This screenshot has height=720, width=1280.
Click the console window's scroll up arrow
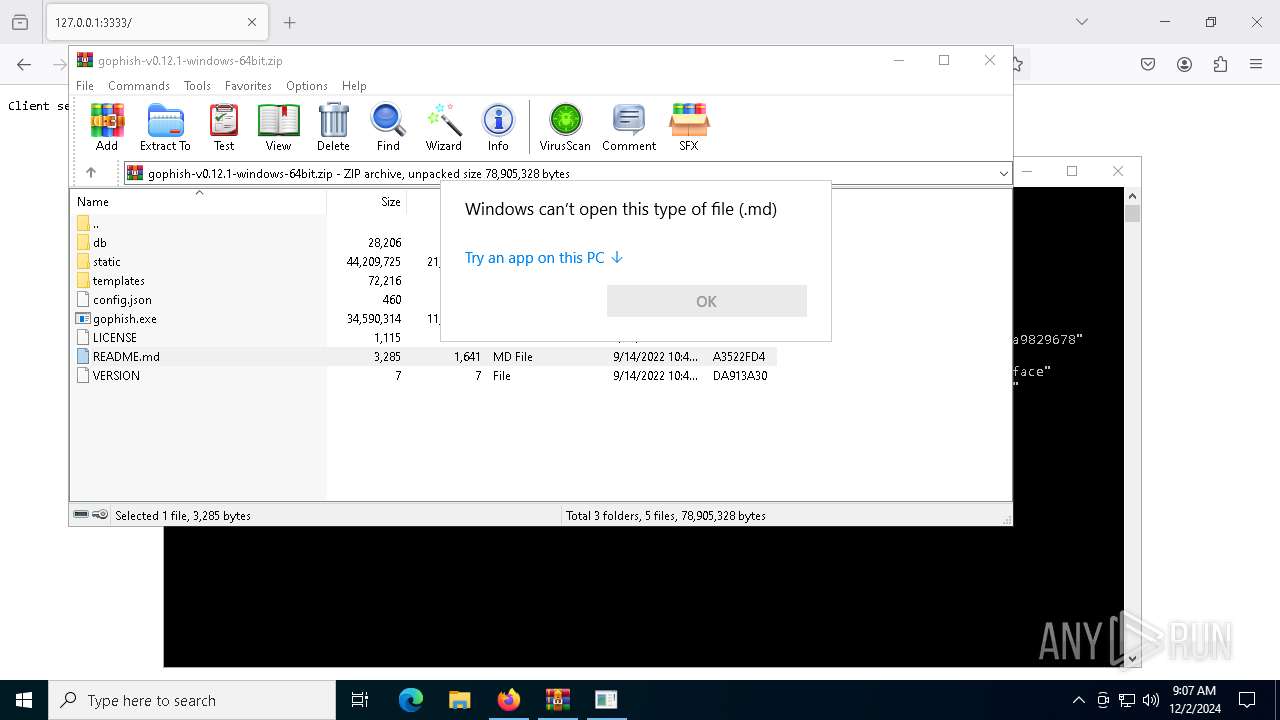click(x=1132, y=196)
